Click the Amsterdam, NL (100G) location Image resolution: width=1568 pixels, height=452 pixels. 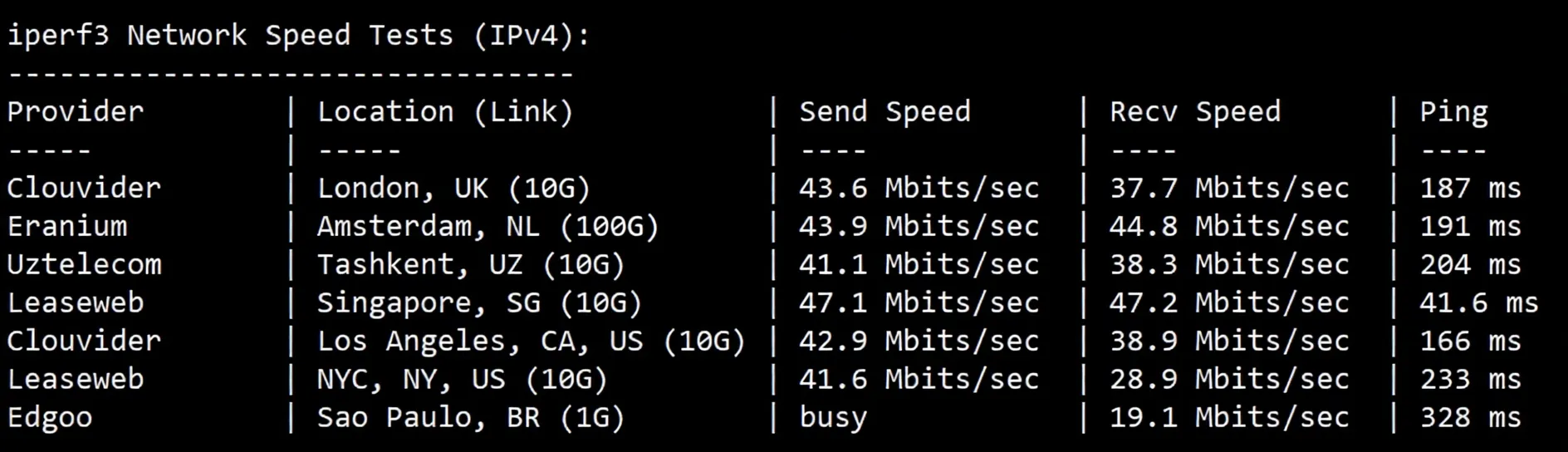[488, 226]
